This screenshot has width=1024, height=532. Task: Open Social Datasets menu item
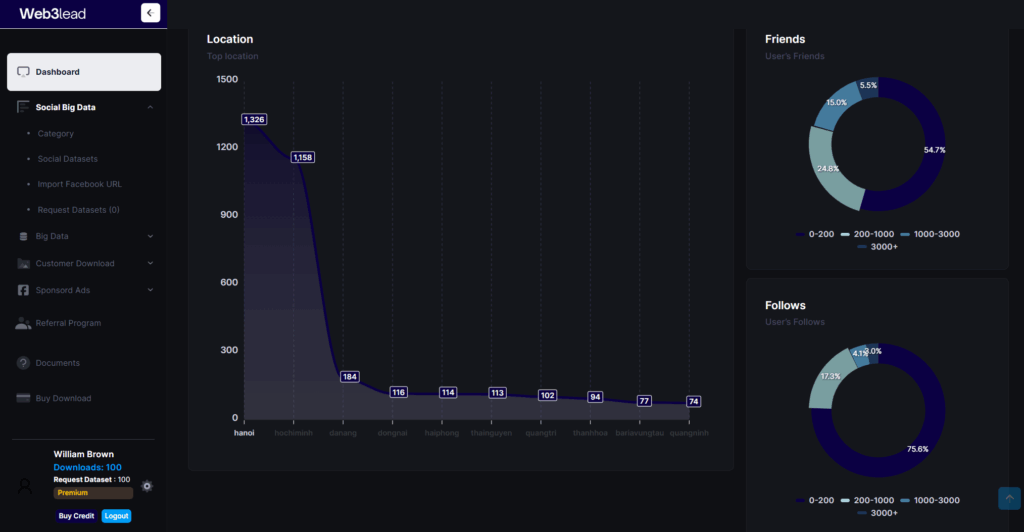click(x=67, y=159)
